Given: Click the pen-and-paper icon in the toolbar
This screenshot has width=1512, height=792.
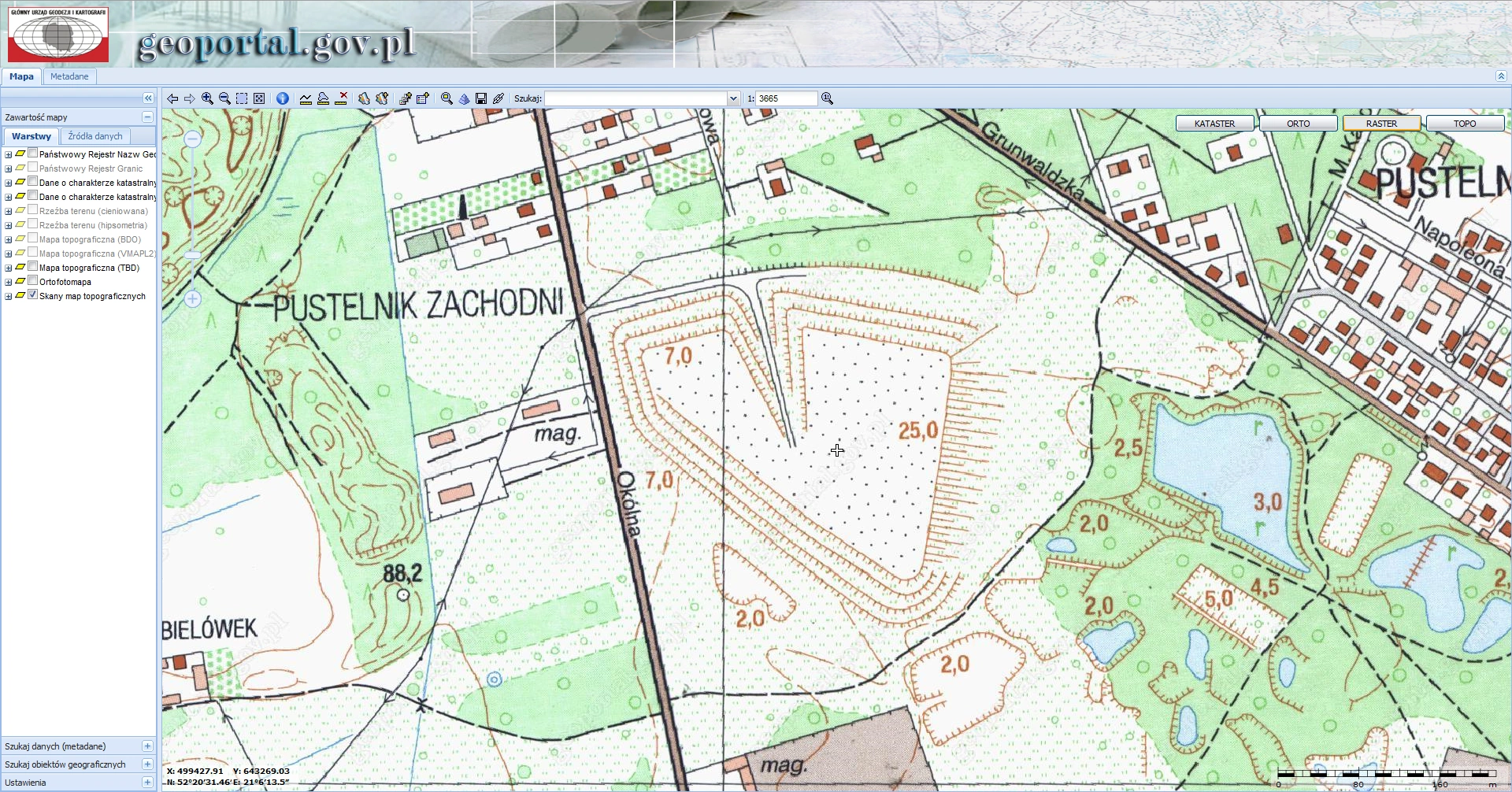Looking at the screenshot, I should pyautogui.click(x=498, y=98).
